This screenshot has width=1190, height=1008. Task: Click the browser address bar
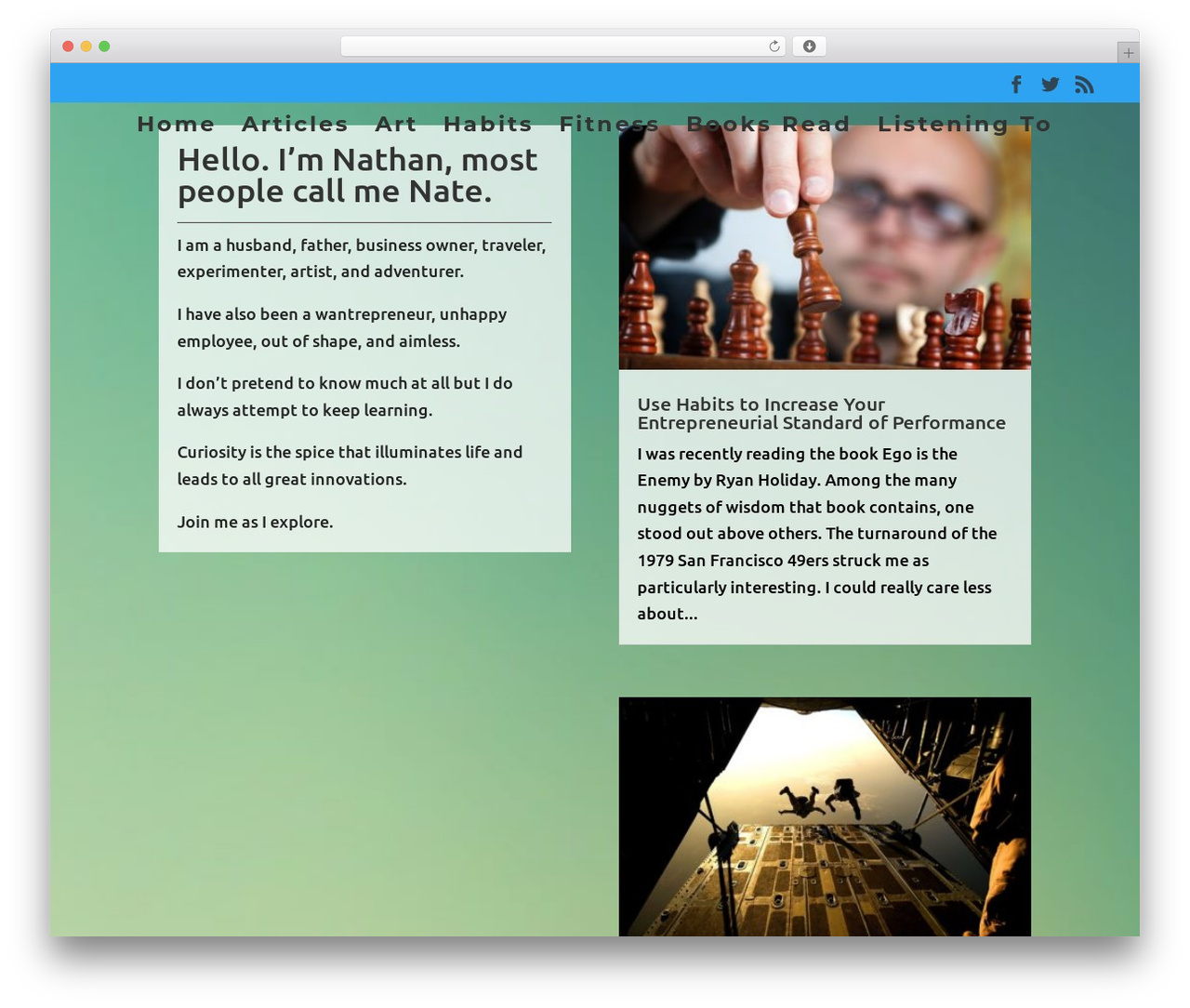coord(562,46)
